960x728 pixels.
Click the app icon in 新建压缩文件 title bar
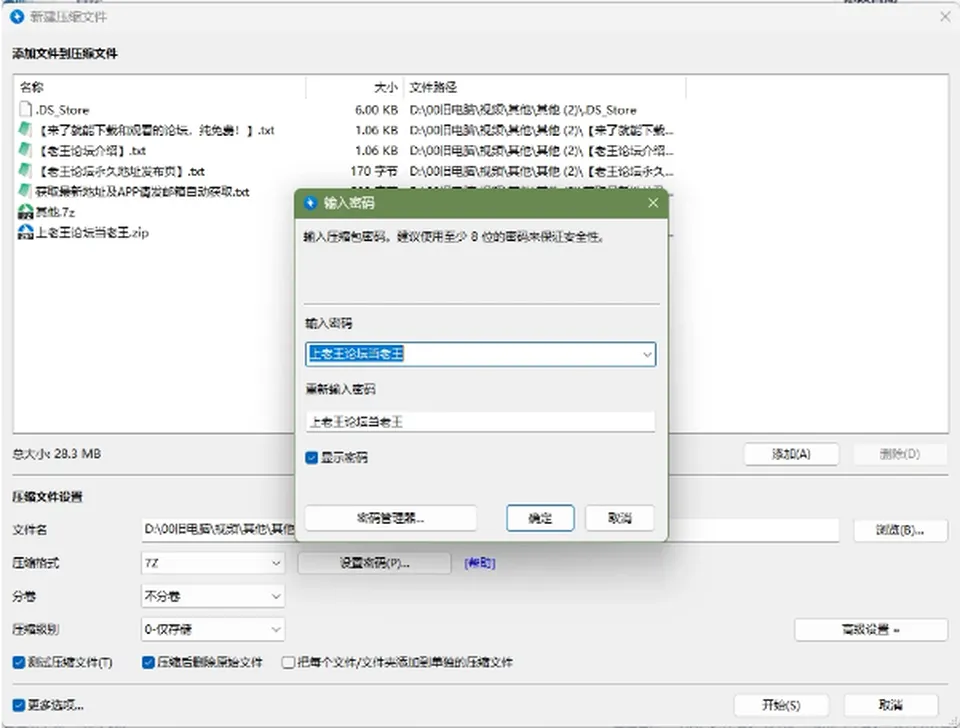tap(17, 17)
